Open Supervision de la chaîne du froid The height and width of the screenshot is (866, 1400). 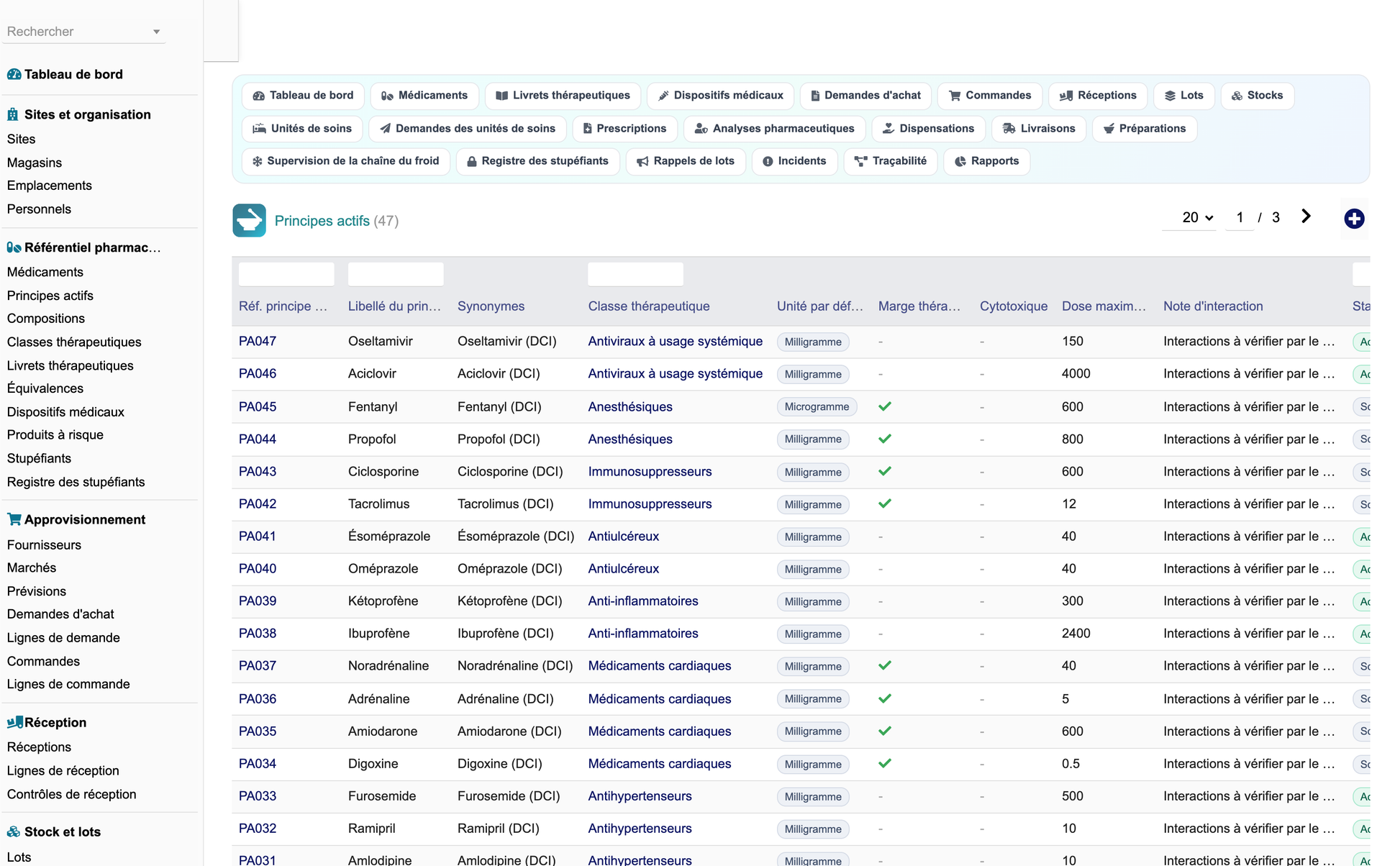tap(346, 161)
